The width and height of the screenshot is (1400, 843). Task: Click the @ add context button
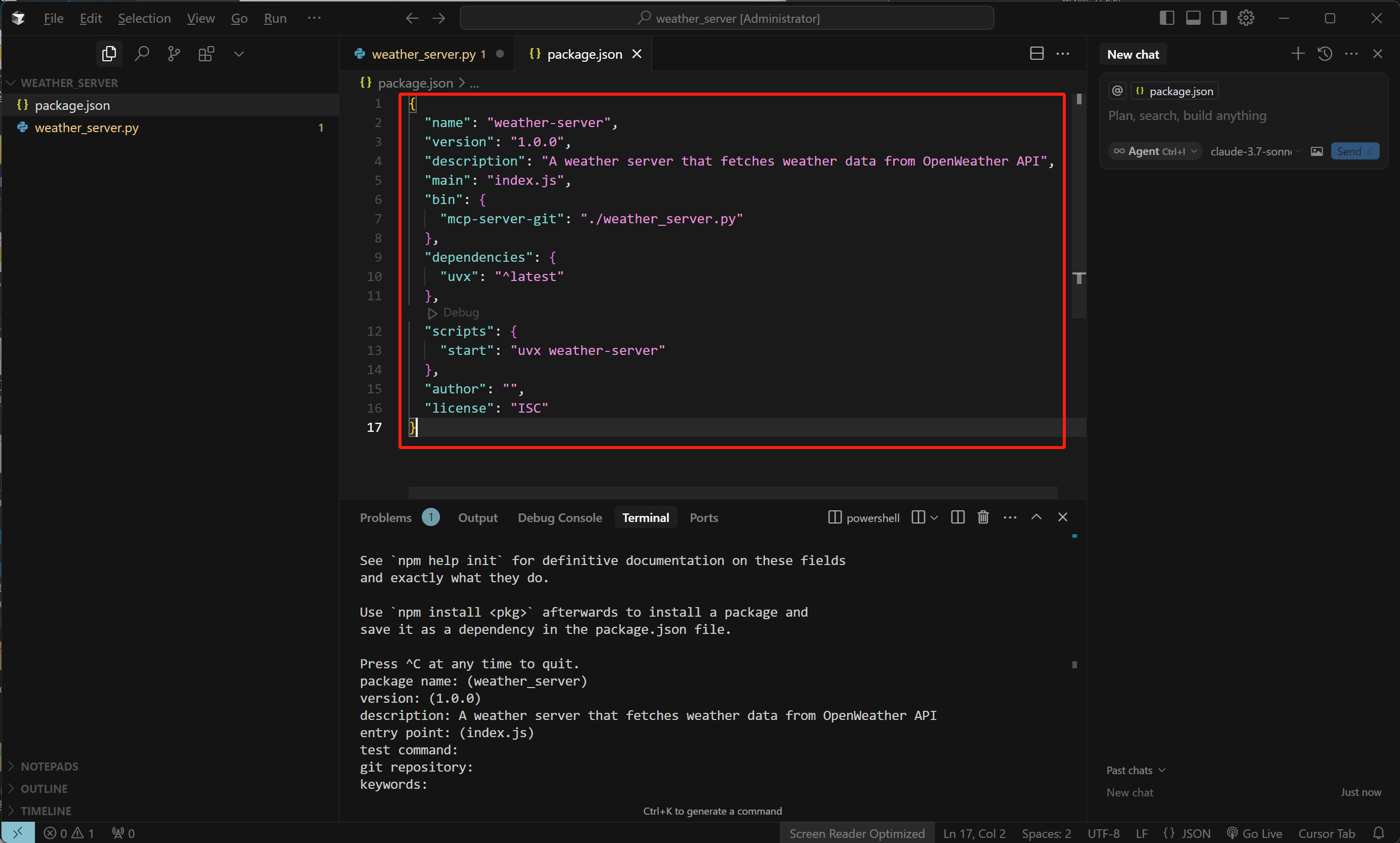(x=1117, y=91)
